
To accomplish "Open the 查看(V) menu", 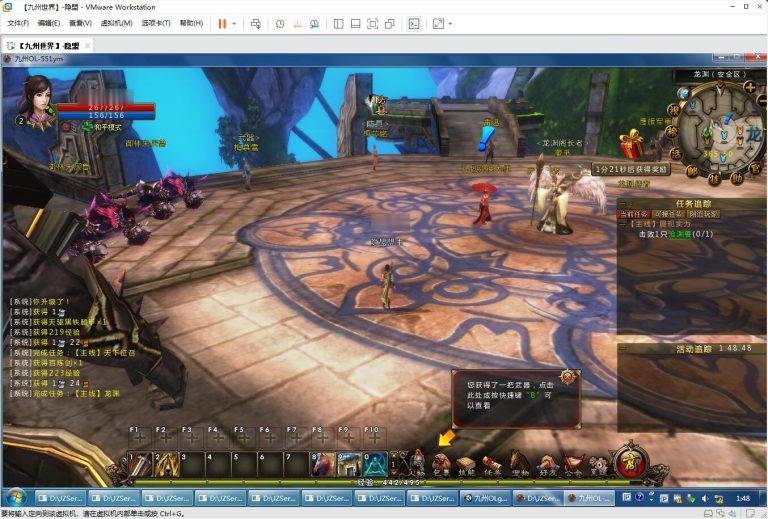I will pos(80,23).
